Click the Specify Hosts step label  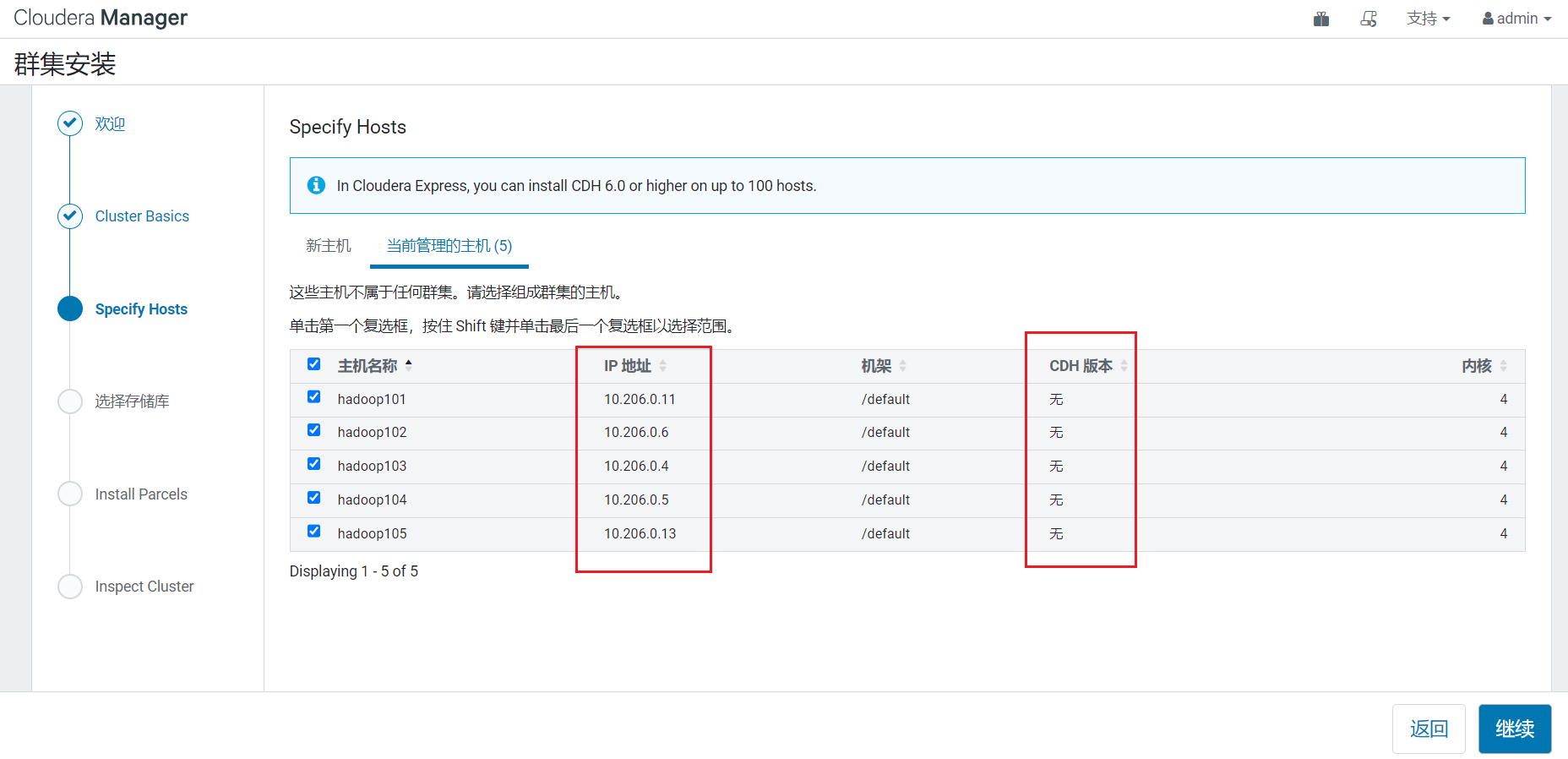click(141, 309)
